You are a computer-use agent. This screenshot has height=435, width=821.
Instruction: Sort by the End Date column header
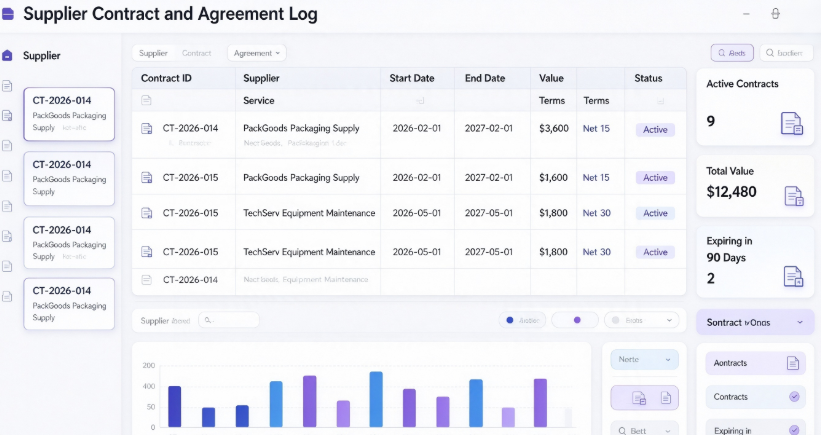tap(485, 78)
